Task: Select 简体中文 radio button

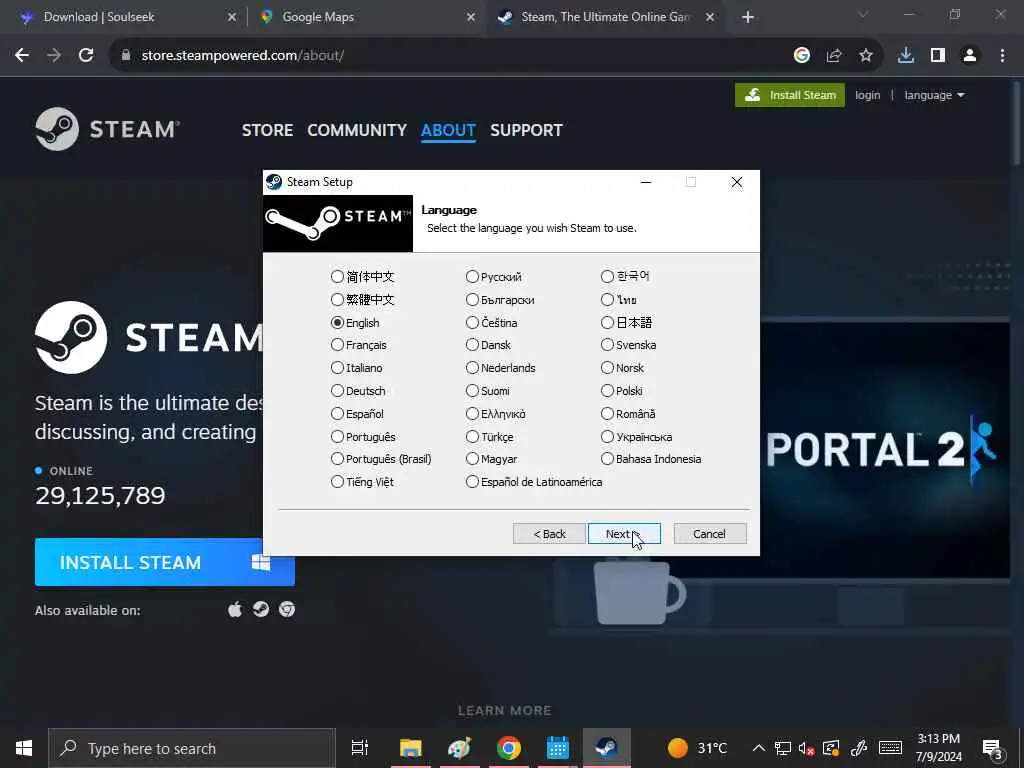Action: point(337,277)
